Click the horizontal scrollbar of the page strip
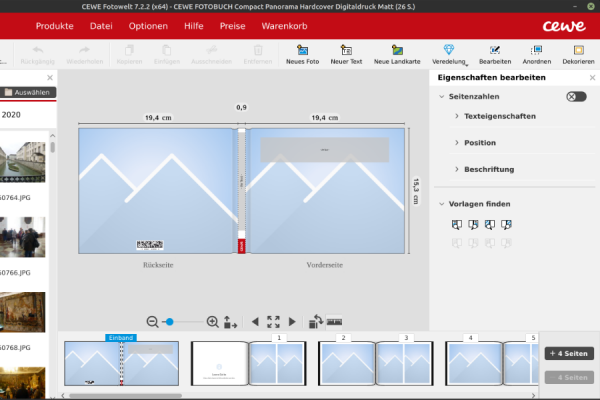This screenshot has height=400, width=600. click(x=126, y=395)
